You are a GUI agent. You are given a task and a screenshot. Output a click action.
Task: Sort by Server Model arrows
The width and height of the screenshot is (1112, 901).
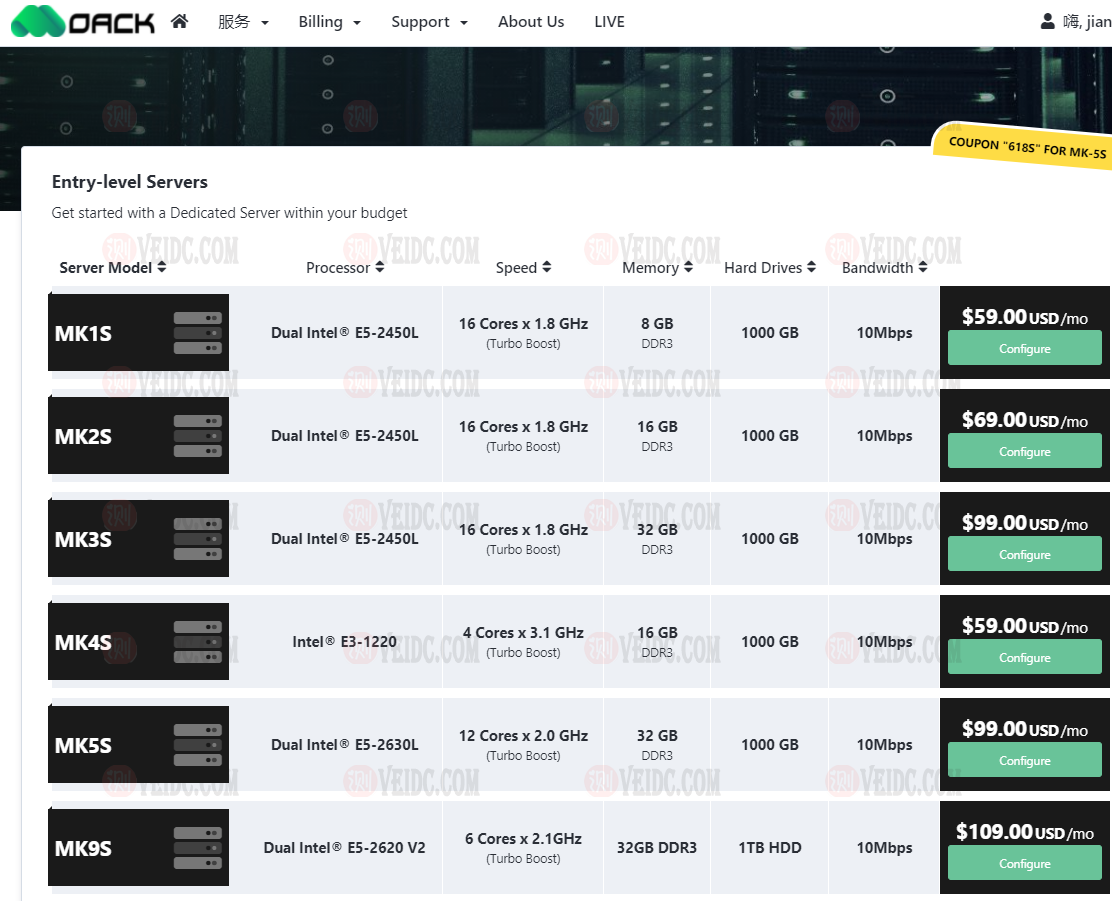coord(162,267)
